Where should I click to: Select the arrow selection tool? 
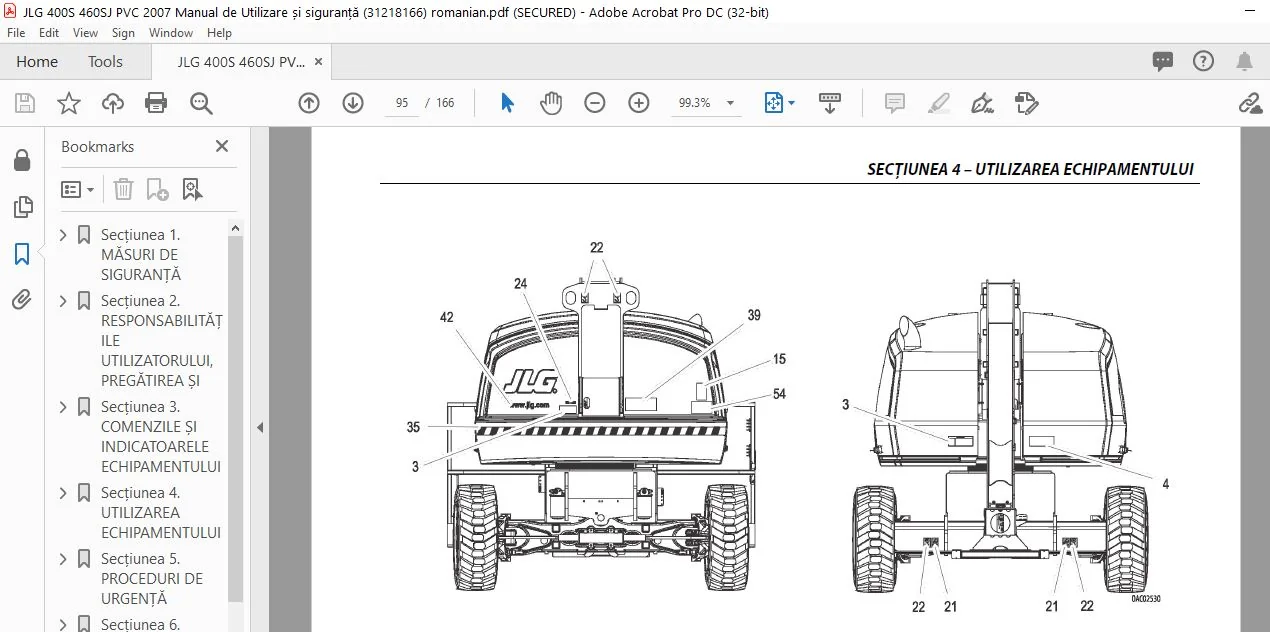point(508,103)
